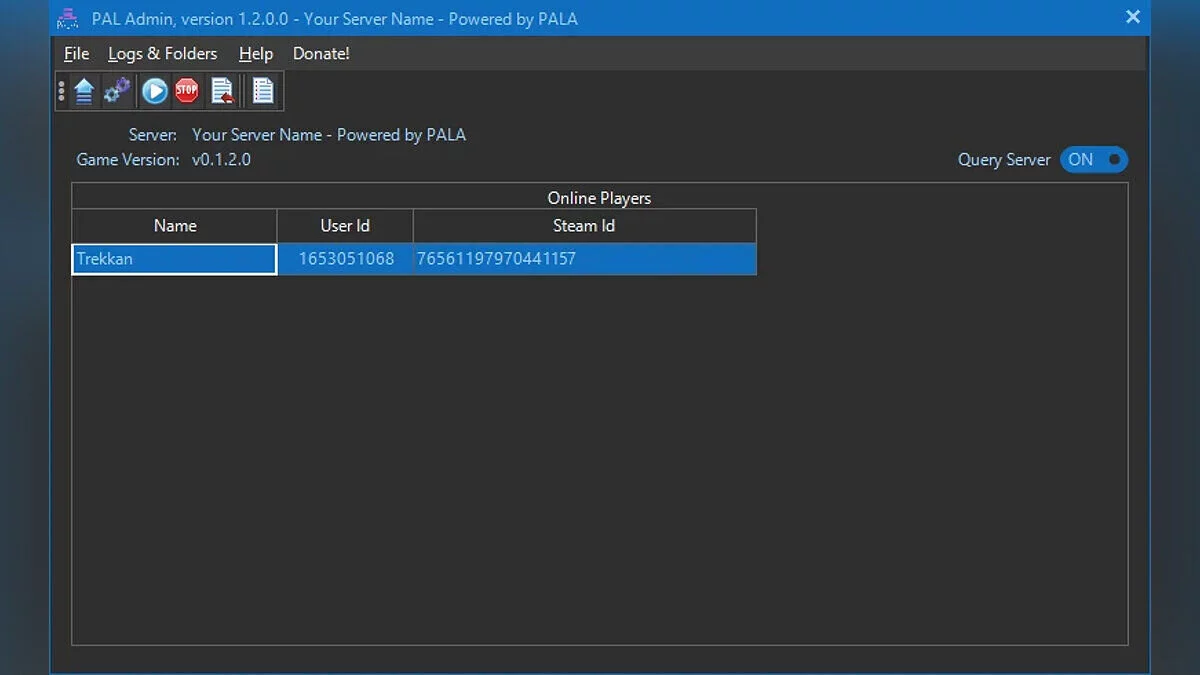The width and height of the screenshot is (1200, 675).
Task: Turn off the Query Server toggle
Action: pos(1094,160)
